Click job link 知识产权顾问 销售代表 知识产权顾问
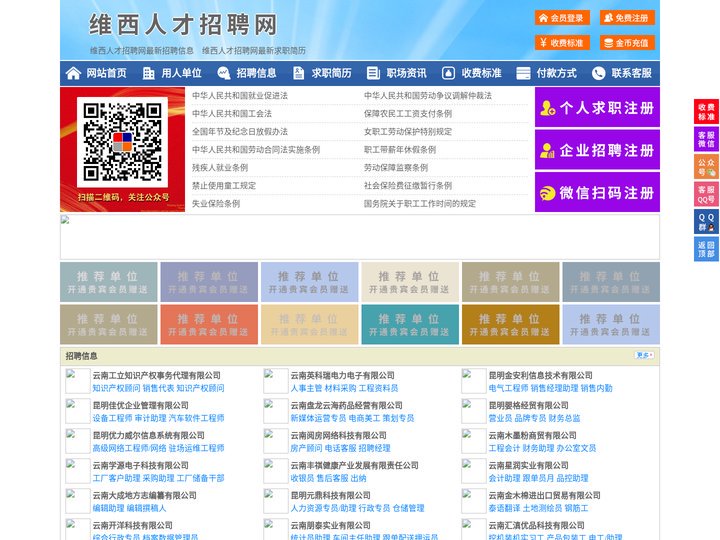720x540 pixels. [x=158, y=388]
